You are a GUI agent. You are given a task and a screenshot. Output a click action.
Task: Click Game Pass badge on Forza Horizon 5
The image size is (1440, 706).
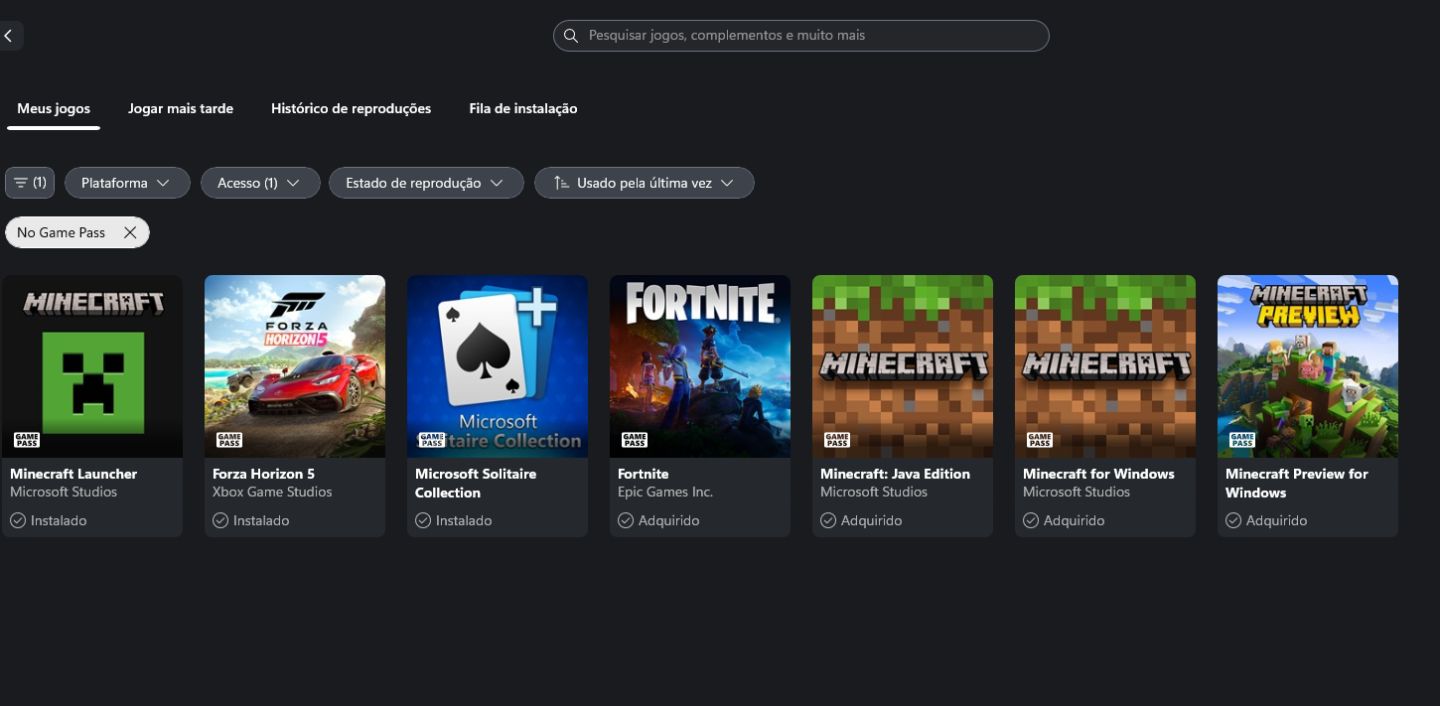(x=230, y=440)
